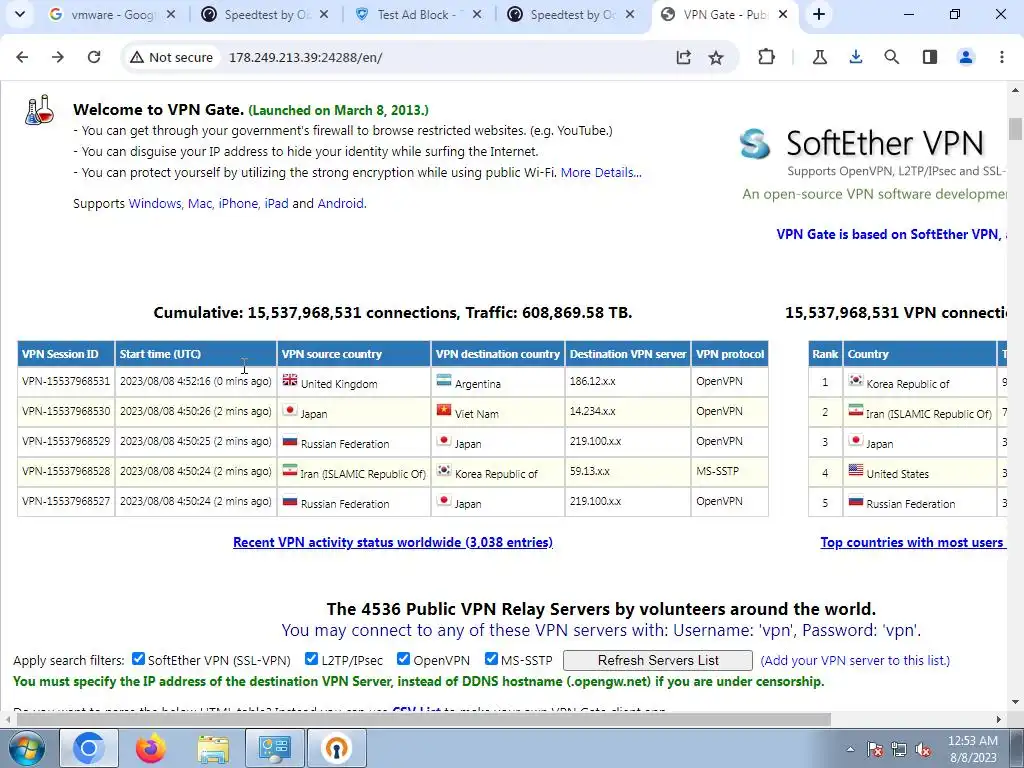Open the Downloads icon in toolbar
Screen dimensions: 1024x768
(856, 57)
